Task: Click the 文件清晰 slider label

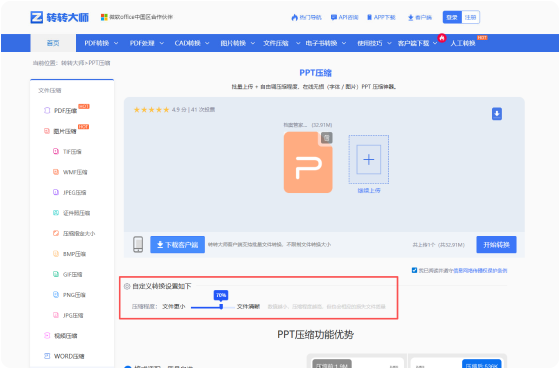Action: click(x=248, y=306)
